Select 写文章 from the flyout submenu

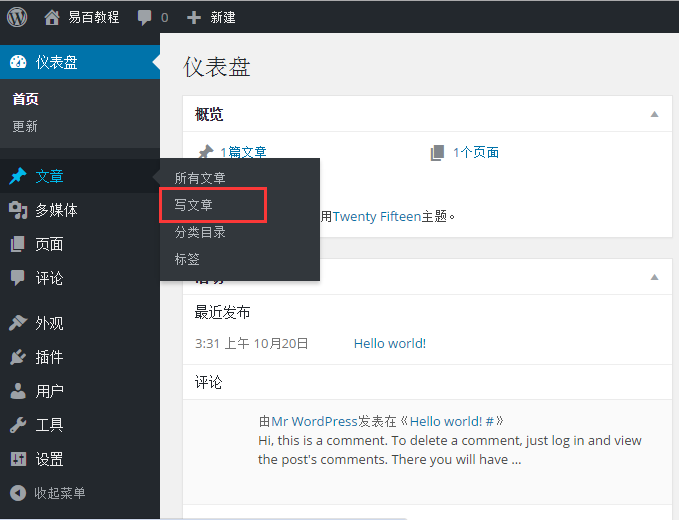pyautogui.click(x=193, y=205)
